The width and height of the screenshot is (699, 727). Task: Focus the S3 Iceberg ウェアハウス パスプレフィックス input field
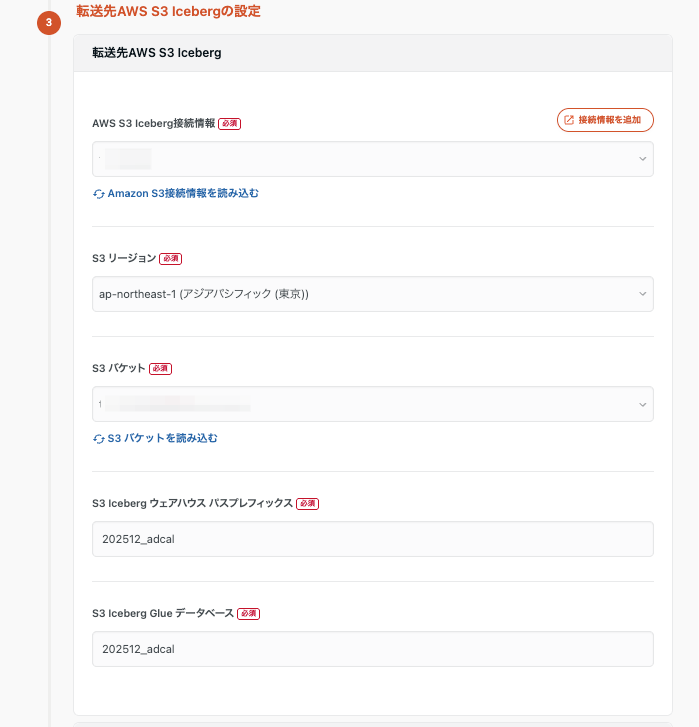coord(373,539)
